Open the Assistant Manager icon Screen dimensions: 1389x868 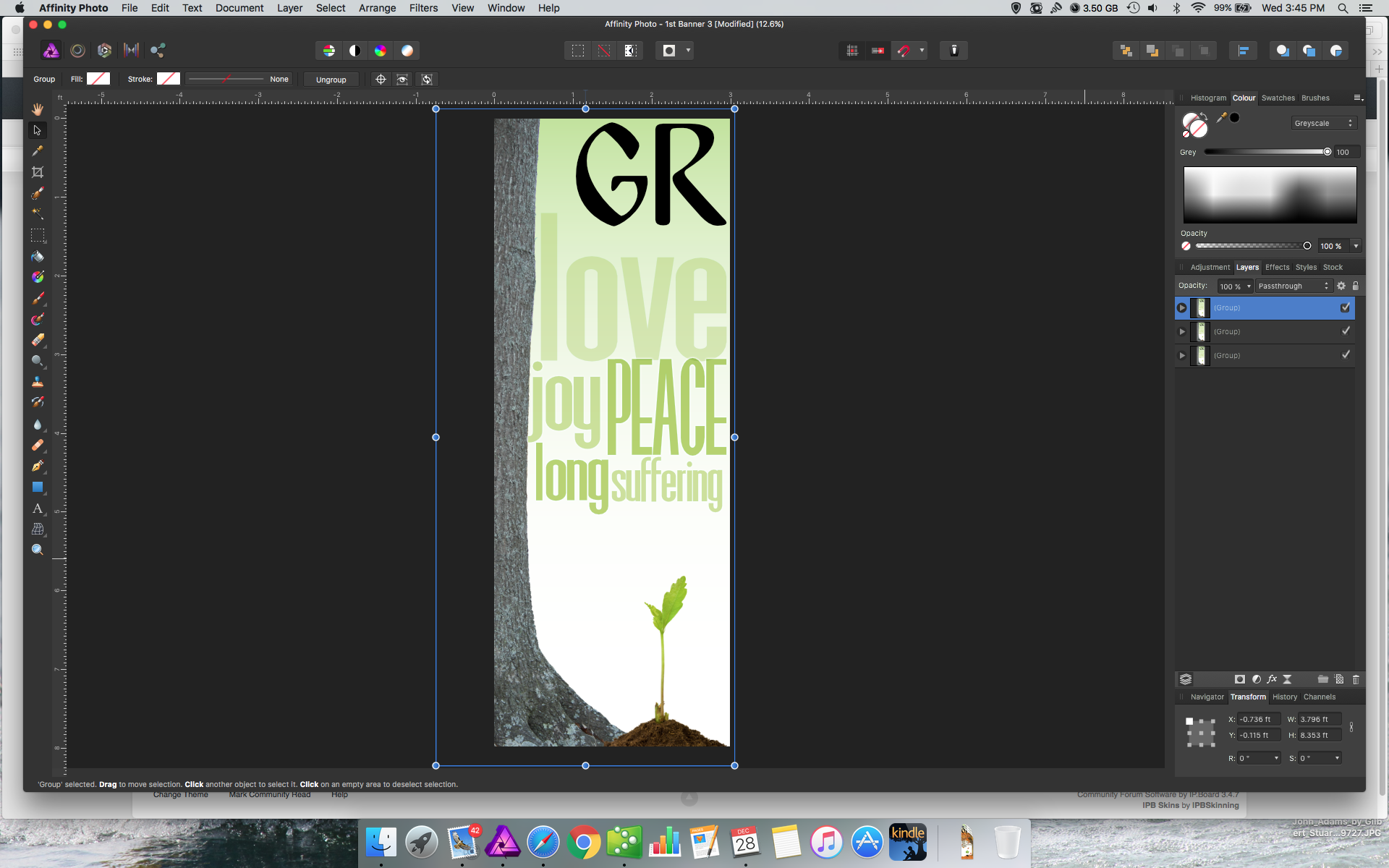tap(954, 51)
